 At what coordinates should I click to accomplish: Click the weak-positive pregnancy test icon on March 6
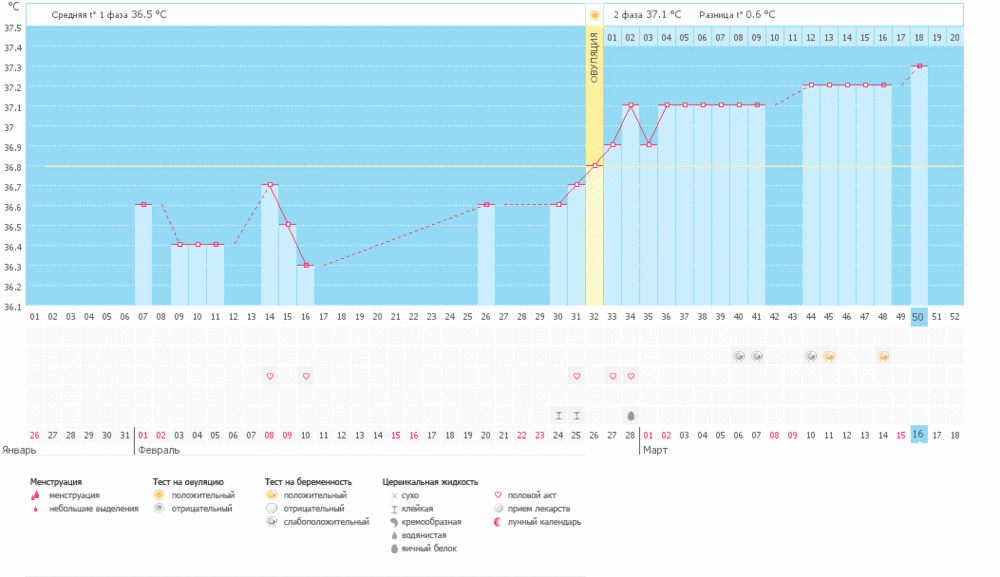[x=739, y=356]
